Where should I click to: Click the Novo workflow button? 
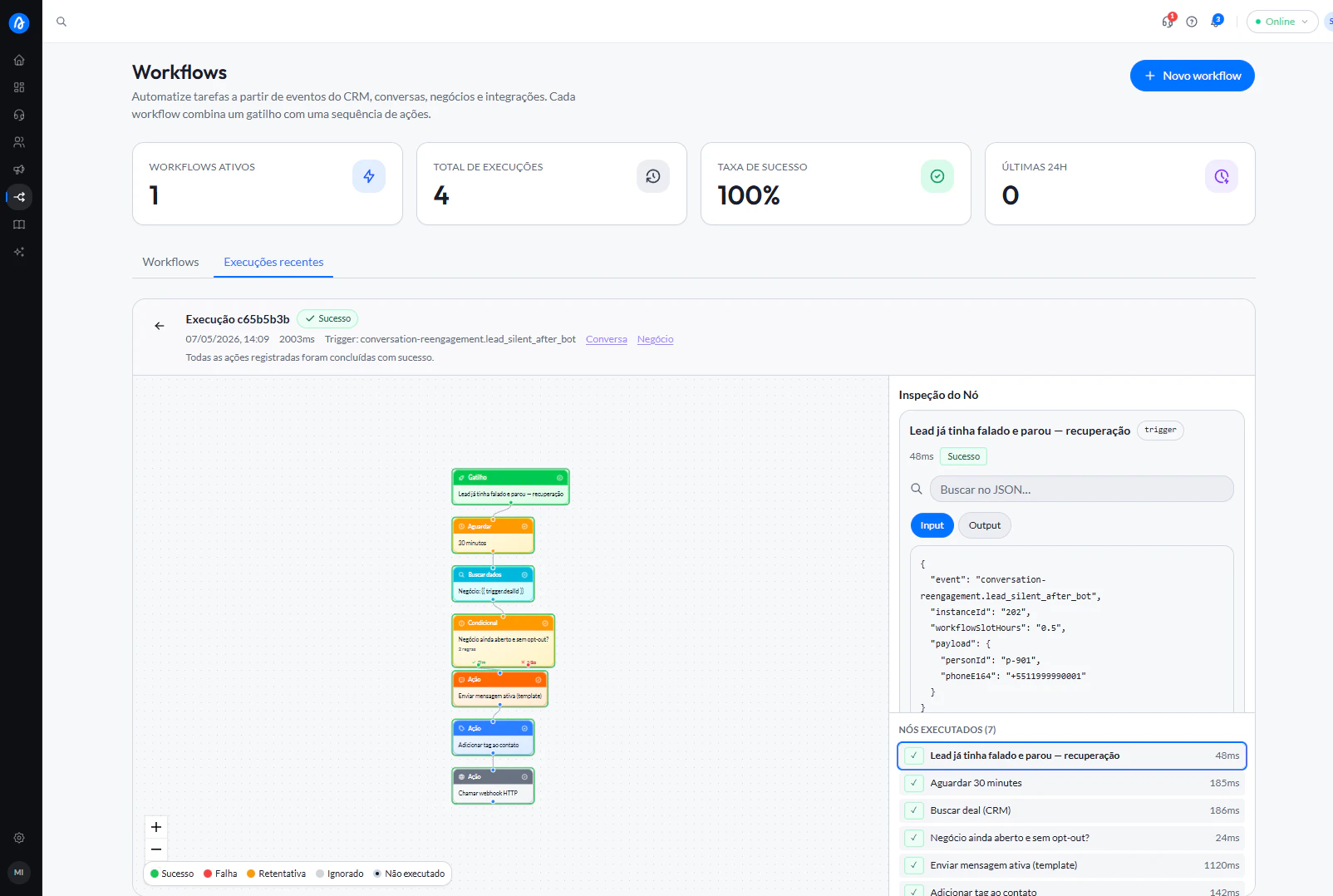coord(1192,76)
